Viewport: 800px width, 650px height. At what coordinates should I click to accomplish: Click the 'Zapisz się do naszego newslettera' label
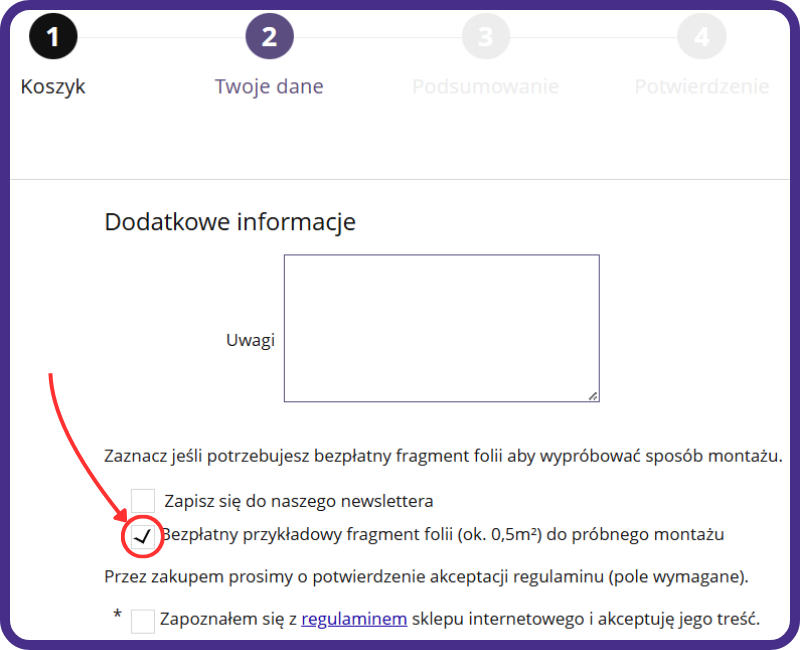pos(298,500)
